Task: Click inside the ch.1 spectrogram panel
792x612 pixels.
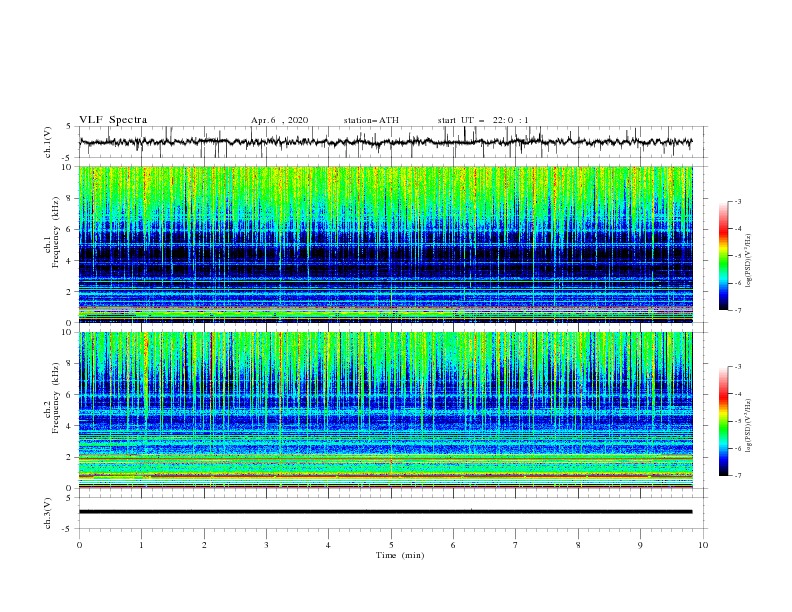Action: 385,244
